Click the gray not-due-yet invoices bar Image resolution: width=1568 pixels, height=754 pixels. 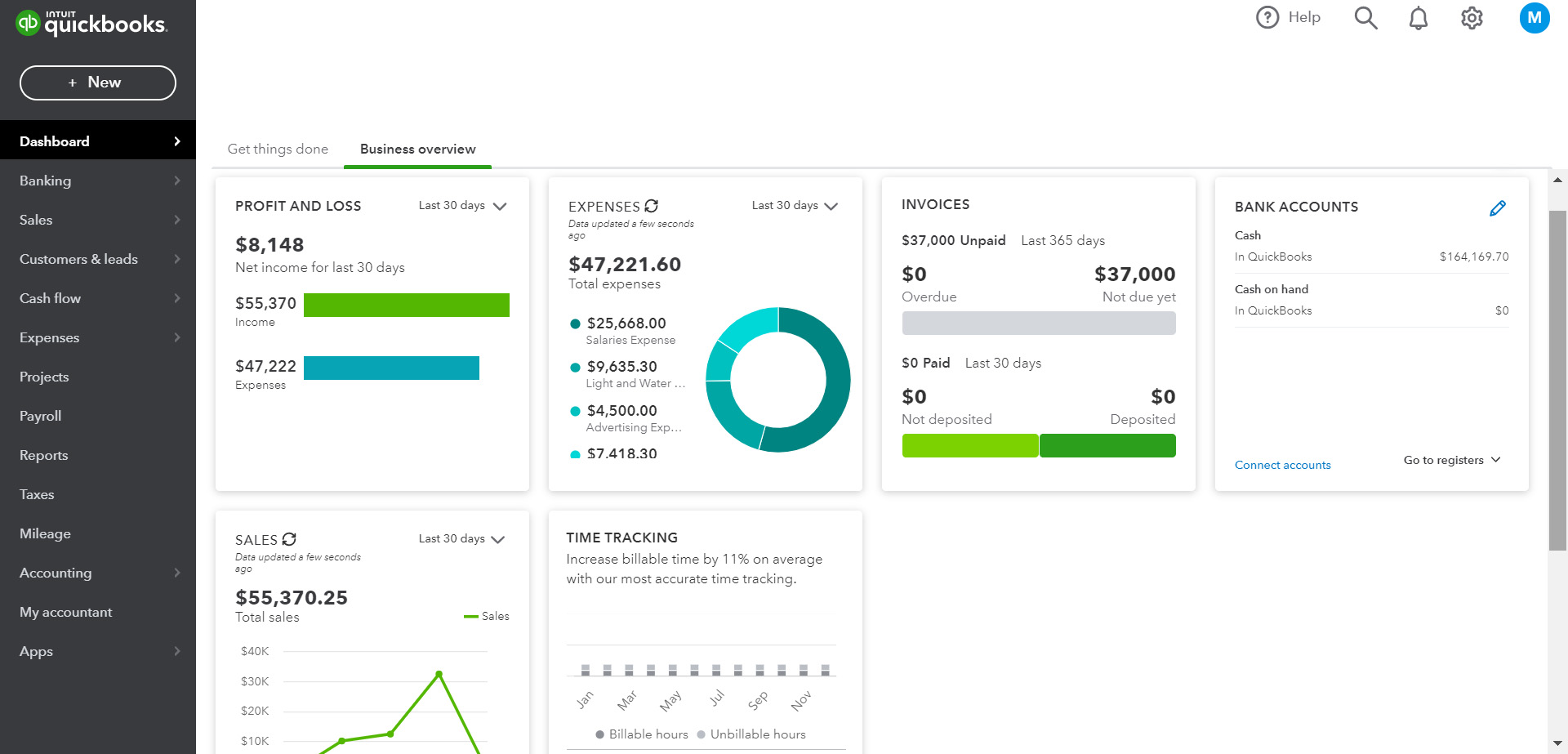pyautogui.click(x=1039, y=323)
